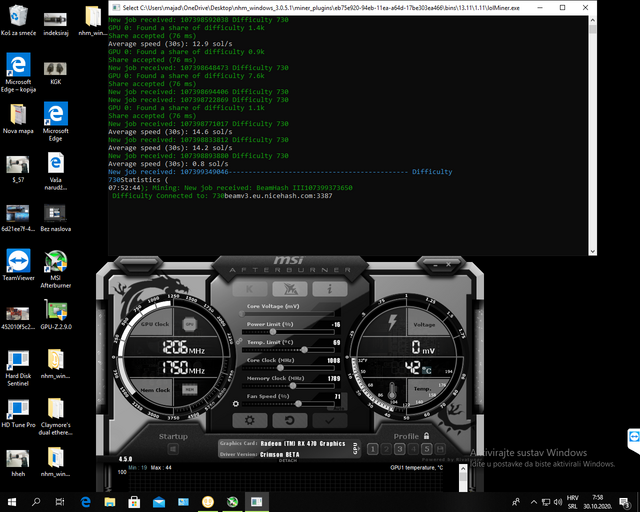
Task: Click the lolMiner console title bar icon
Action: tap(116, 7)
